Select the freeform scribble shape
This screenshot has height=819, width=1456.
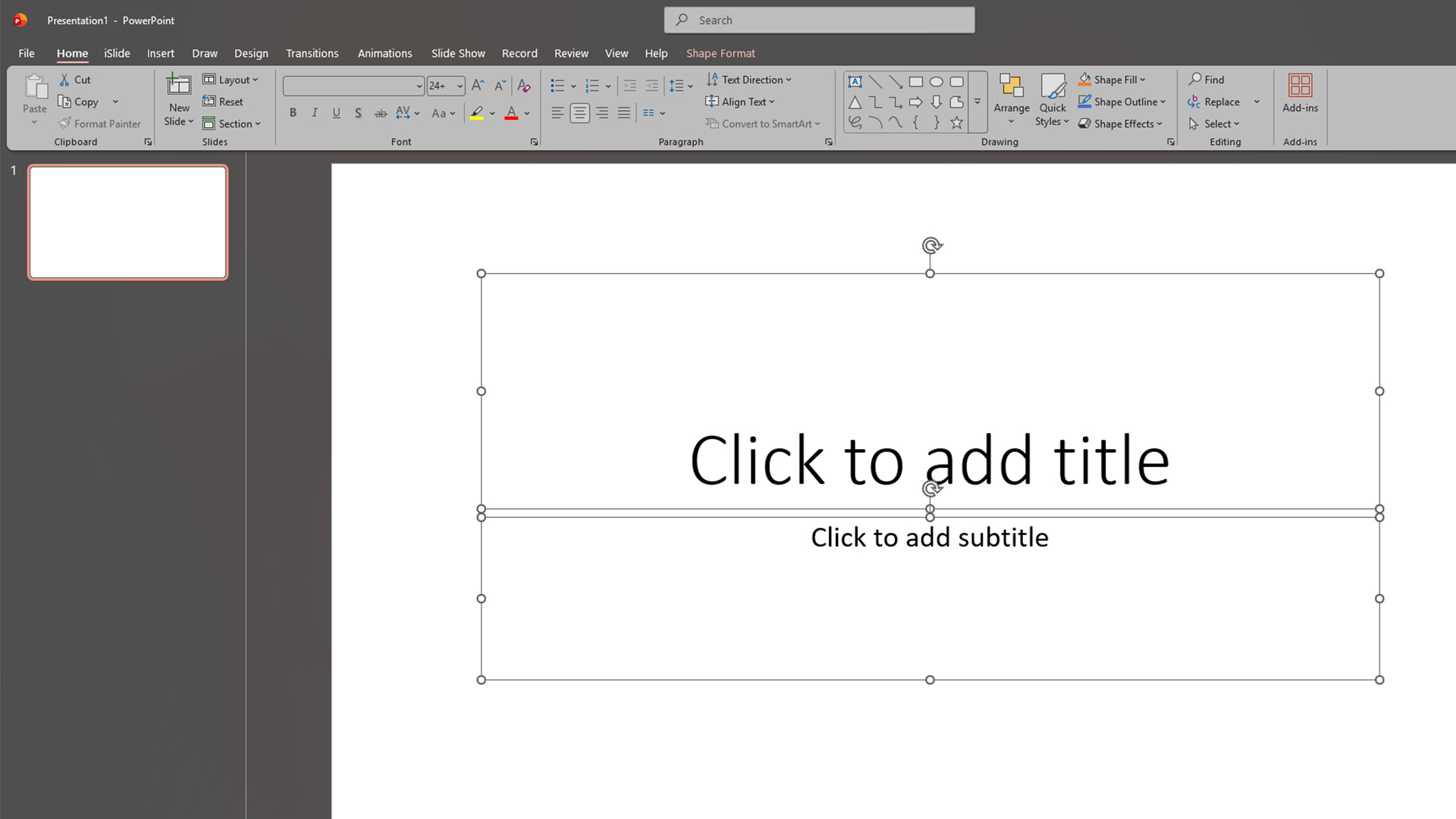coord(855,123)
